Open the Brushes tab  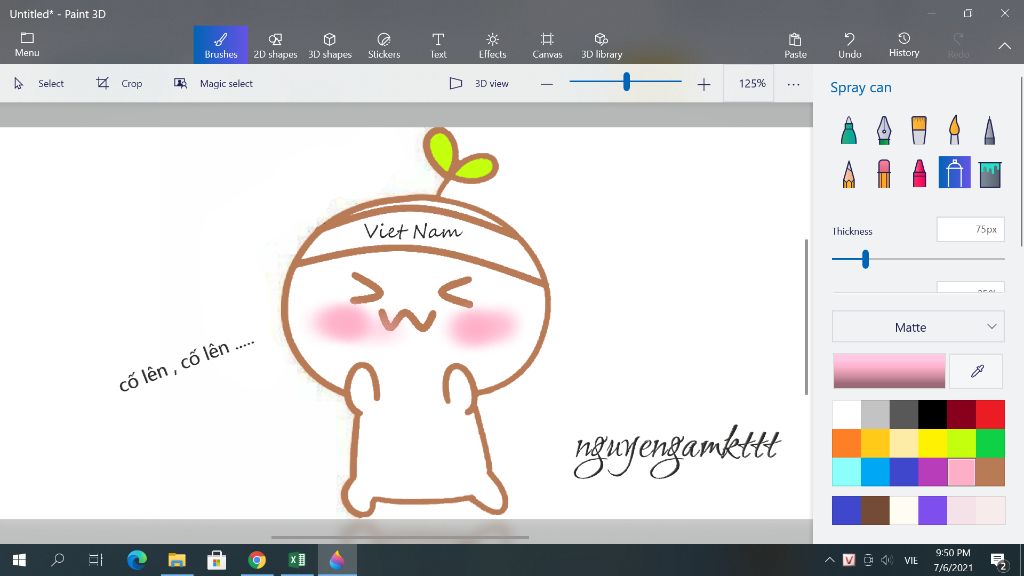point(221,45)
